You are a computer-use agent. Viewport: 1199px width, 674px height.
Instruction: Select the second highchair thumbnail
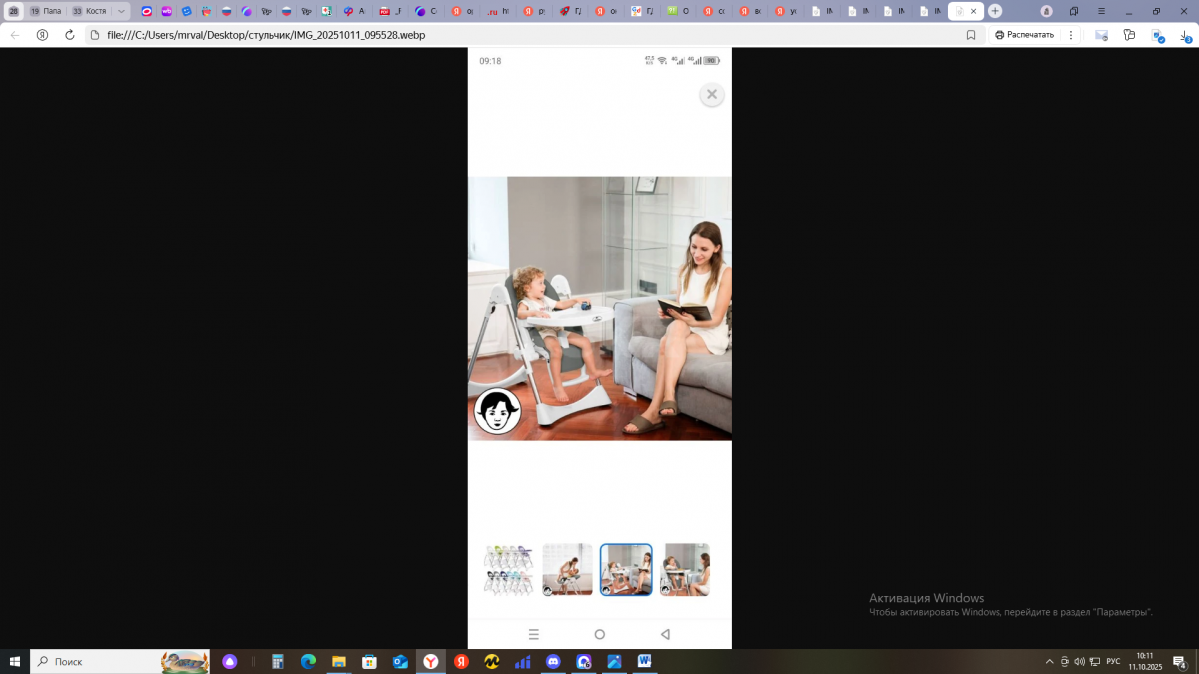pyautogui.click(x=567, y=570)
